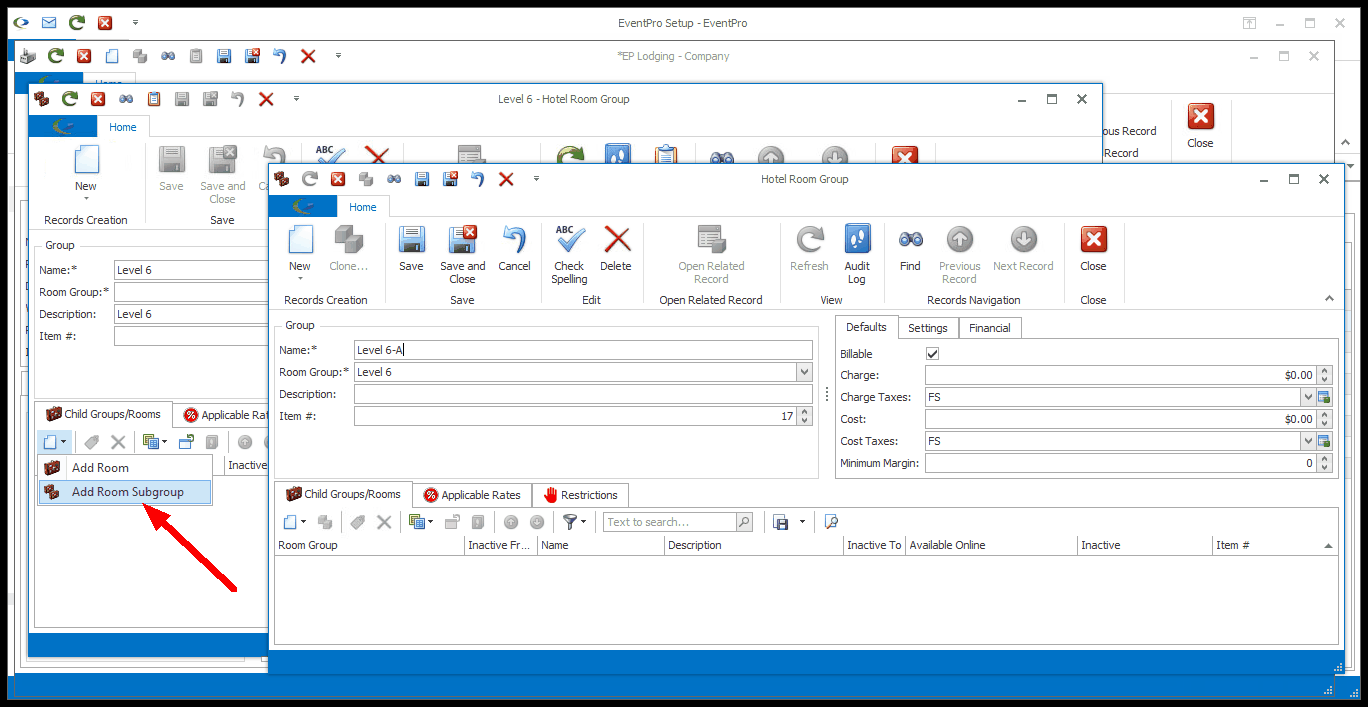1368x707 pixels.
Task: Sort by the Description column header
Action: pos(754,545)
